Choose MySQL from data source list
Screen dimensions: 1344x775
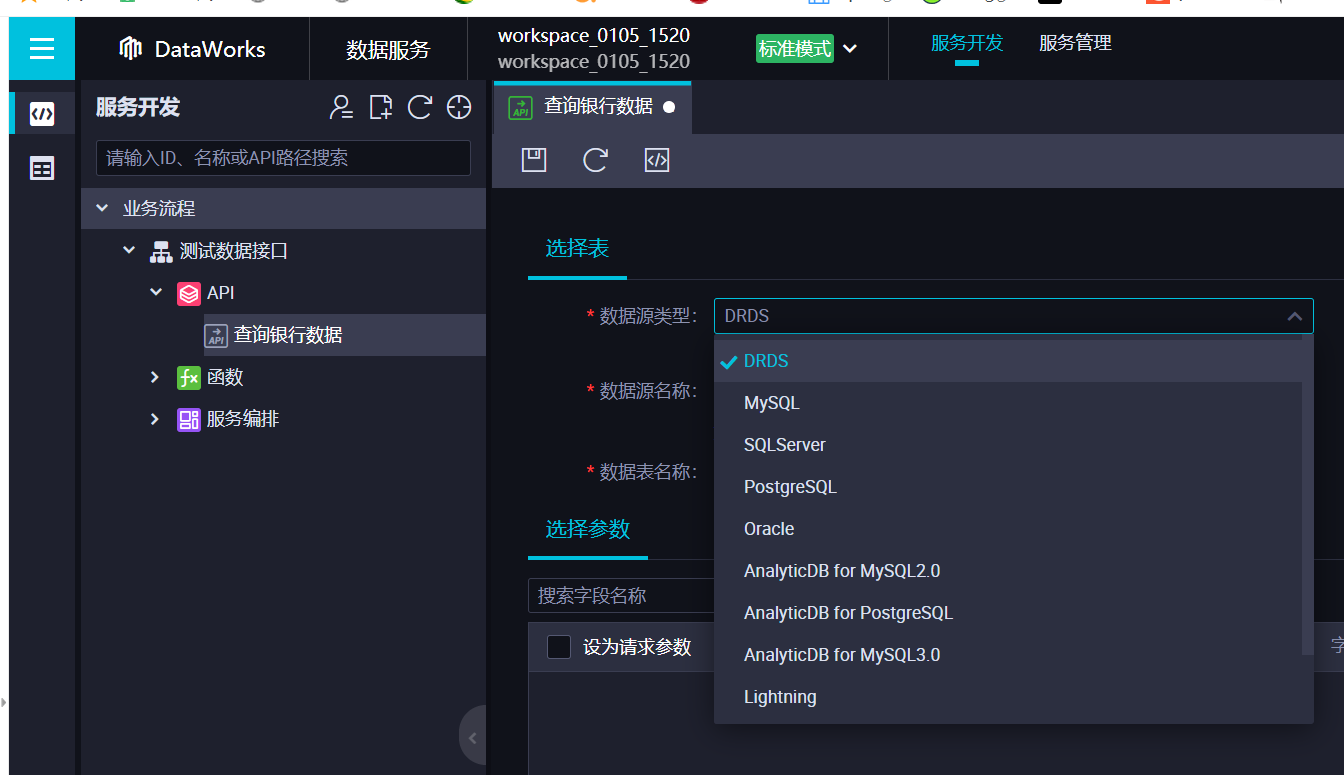point(1008,403)
